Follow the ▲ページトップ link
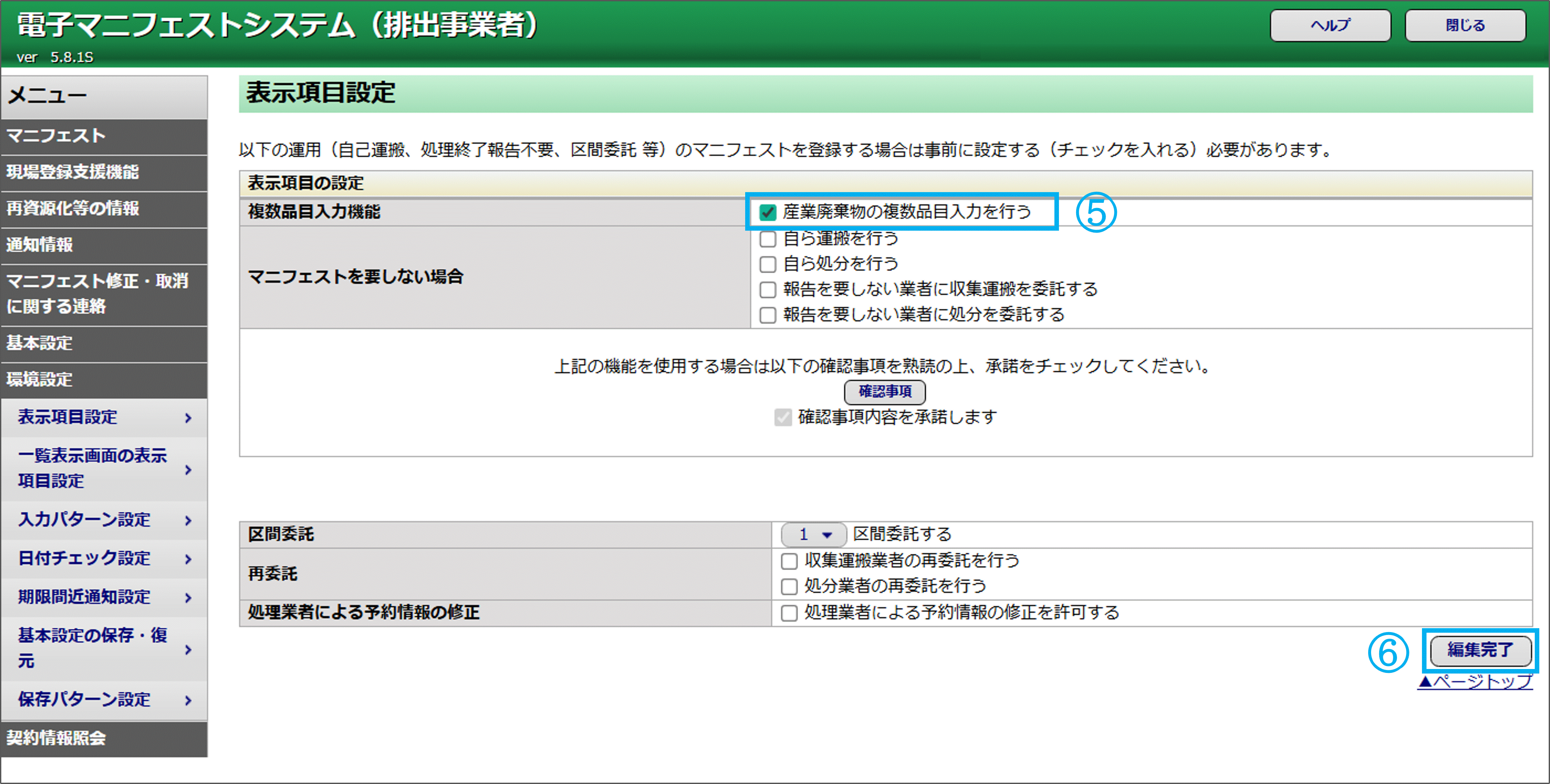The image size is (1550, 784). 1475,682
